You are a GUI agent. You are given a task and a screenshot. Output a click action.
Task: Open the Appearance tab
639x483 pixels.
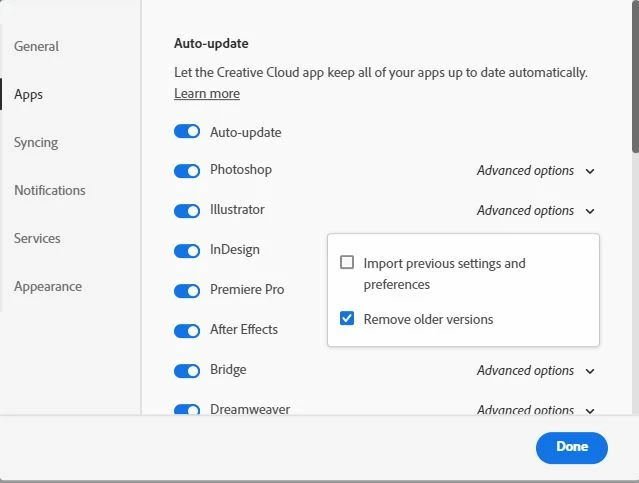coord(48,287)
